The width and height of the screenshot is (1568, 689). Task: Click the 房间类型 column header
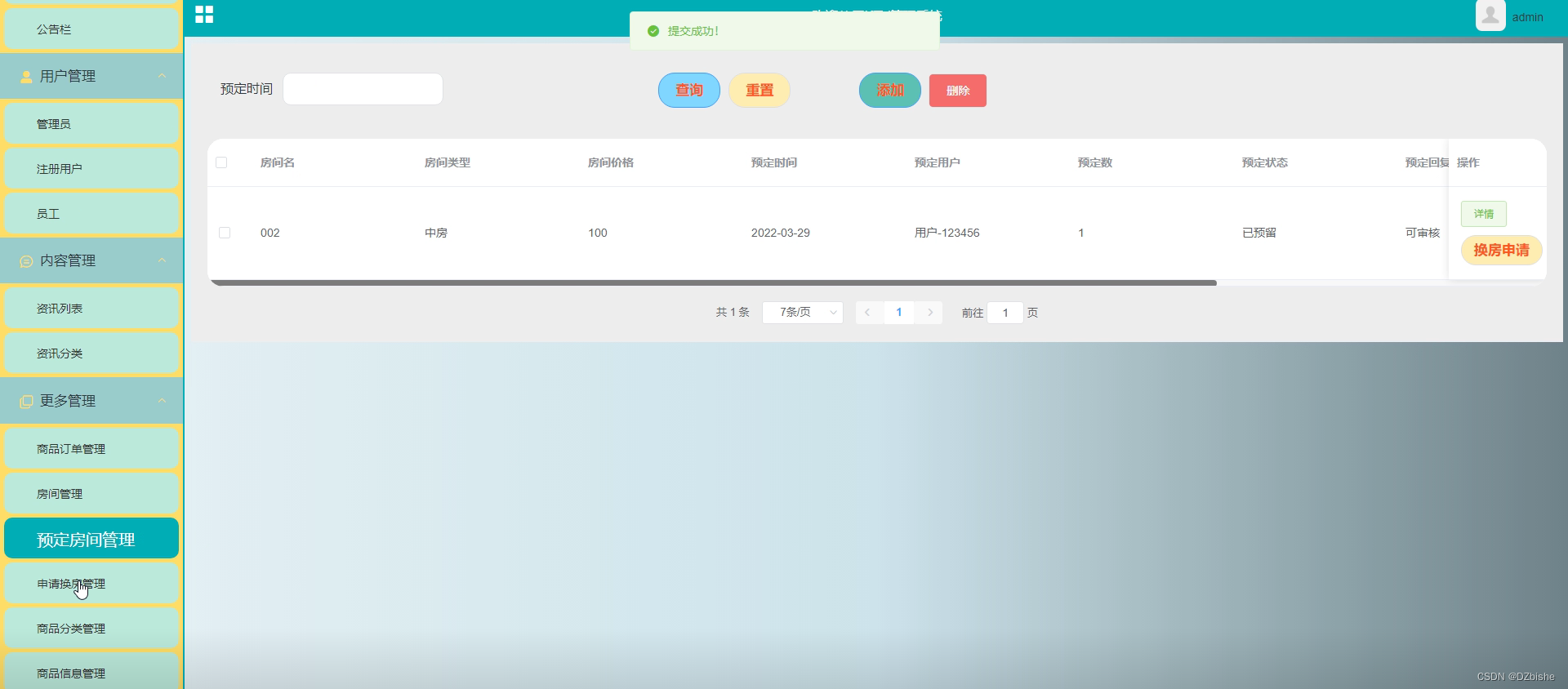[448, 162]
